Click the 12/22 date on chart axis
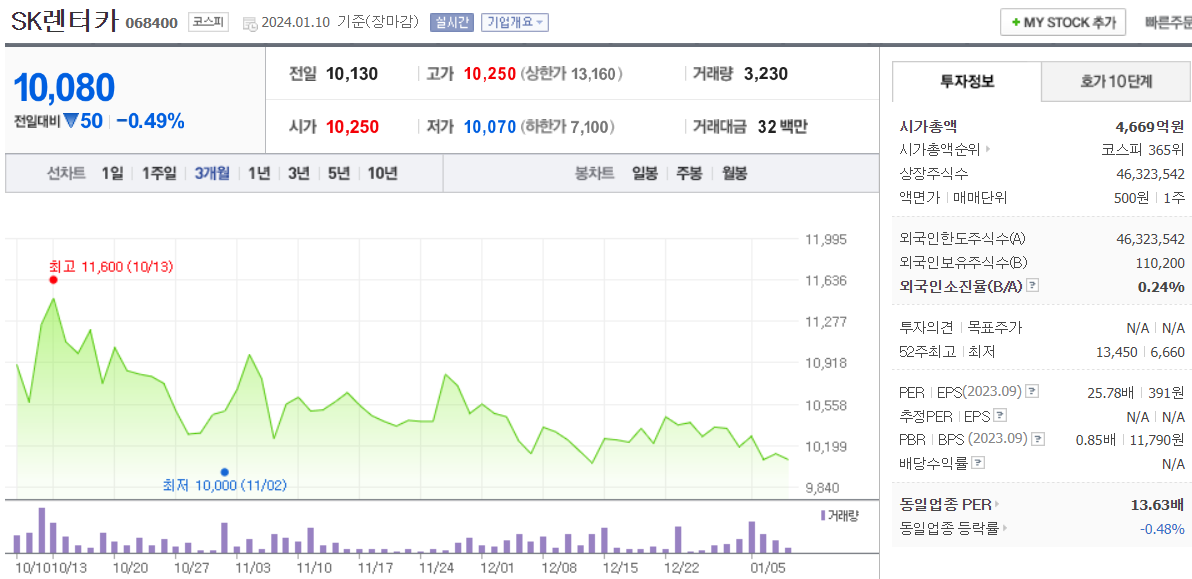 (681, 568)
